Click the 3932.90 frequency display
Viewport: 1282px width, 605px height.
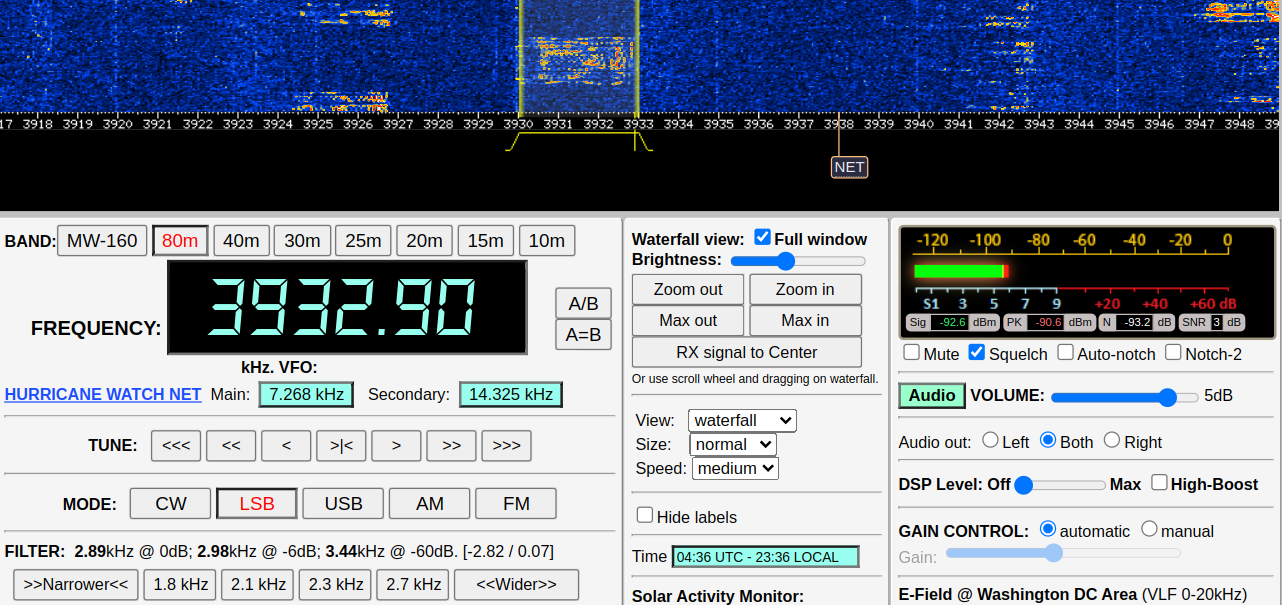tap(347, 307)
